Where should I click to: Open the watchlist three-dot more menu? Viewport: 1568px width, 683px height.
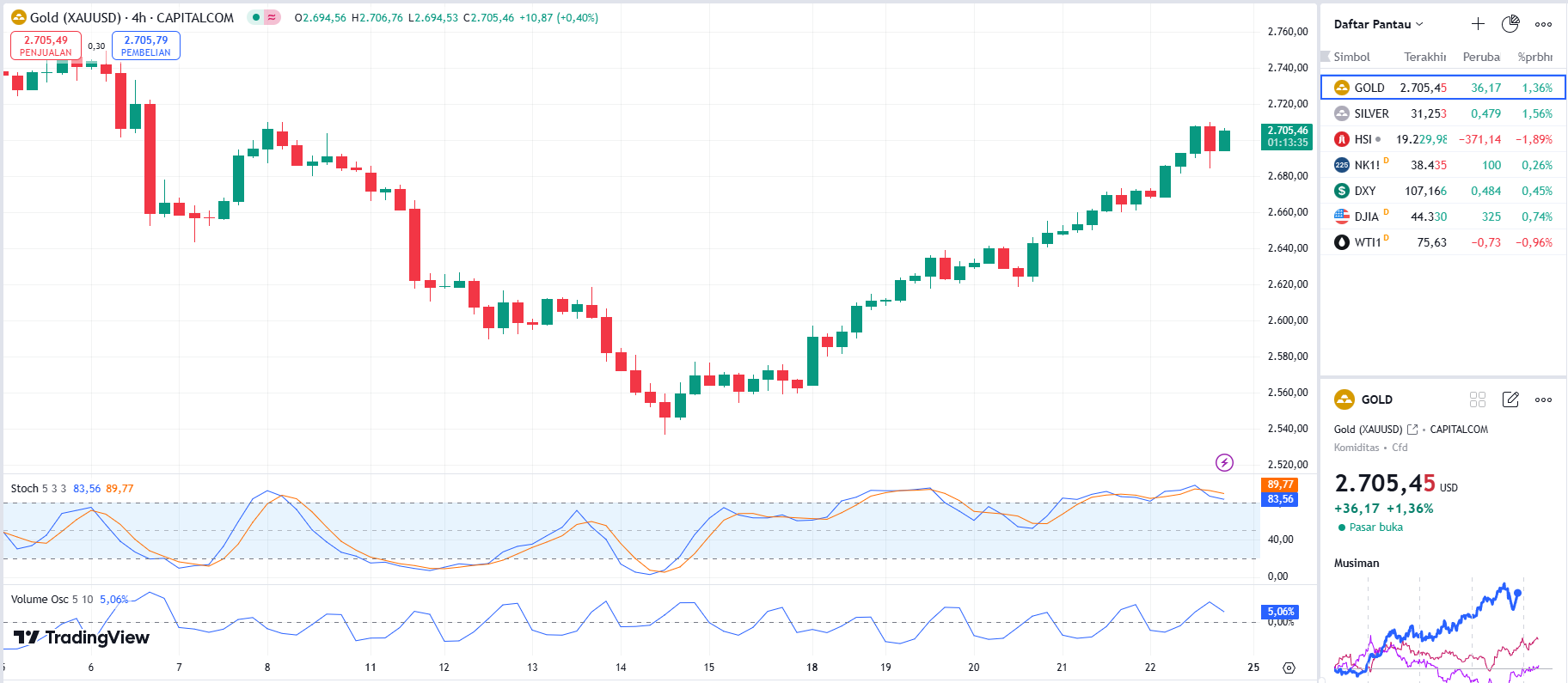point(1543,24)
